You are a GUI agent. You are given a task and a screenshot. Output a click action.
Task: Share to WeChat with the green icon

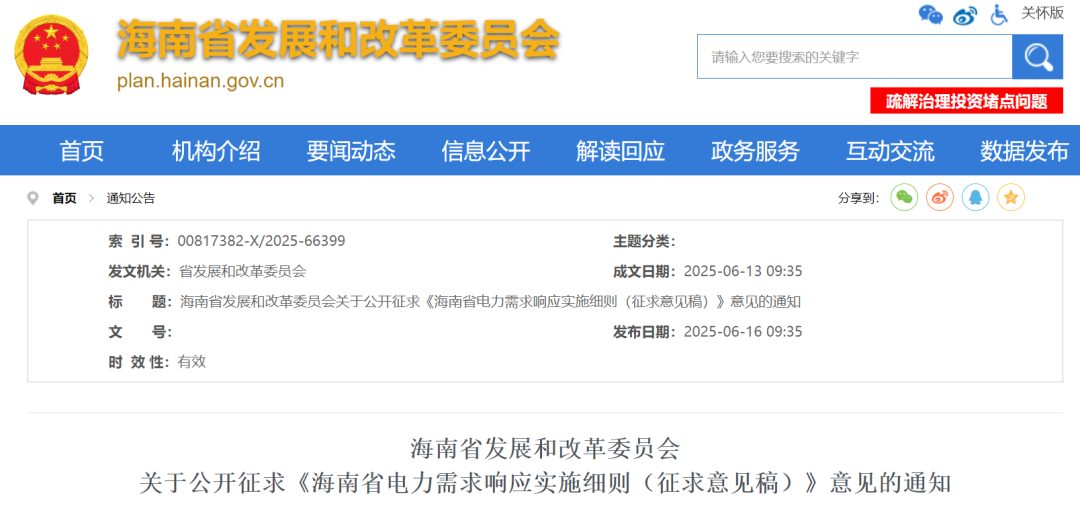pyautogui.click(x=904, y=198)
